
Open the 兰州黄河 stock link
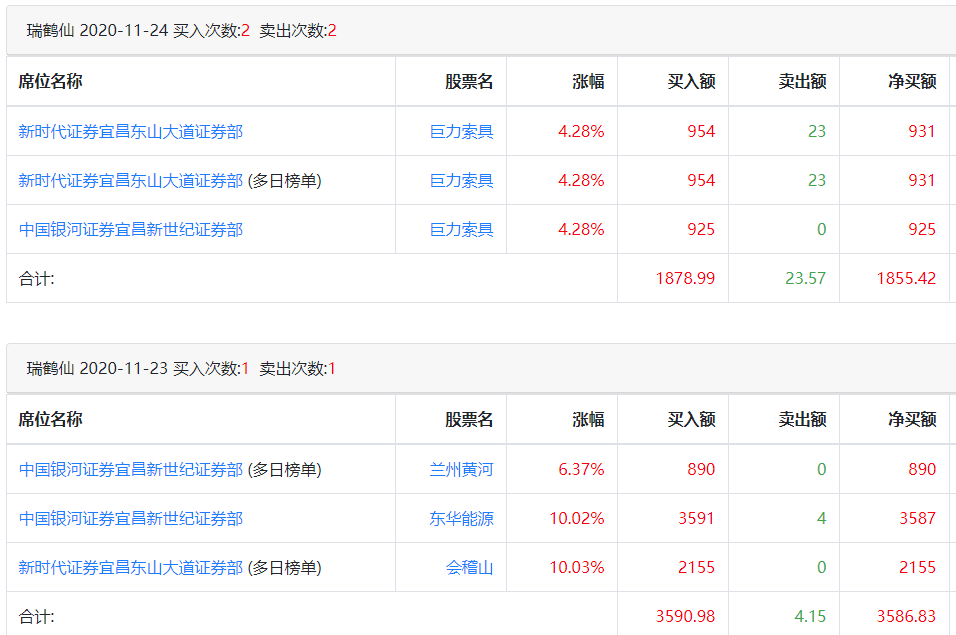click(461, 469)
